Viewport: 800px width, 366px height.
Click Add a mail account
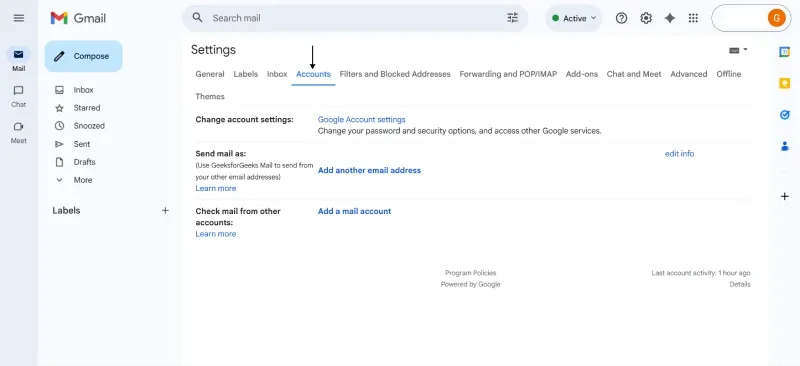[355, 211]
